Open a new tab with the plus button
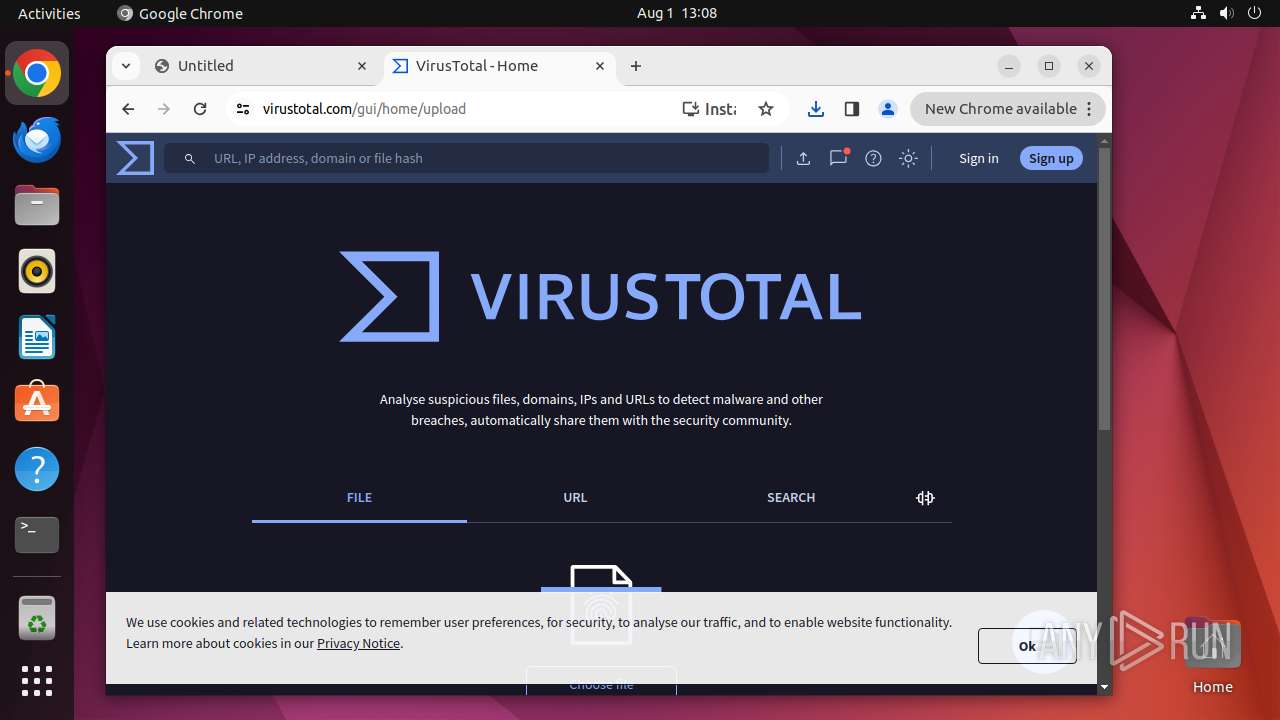1280x720 pixels. 636,66
